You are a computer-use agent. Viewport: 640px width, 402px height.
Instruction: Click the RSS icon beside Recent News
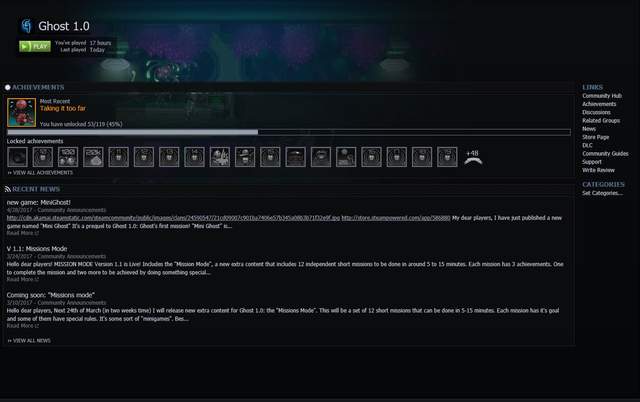(x=7, y=189)
